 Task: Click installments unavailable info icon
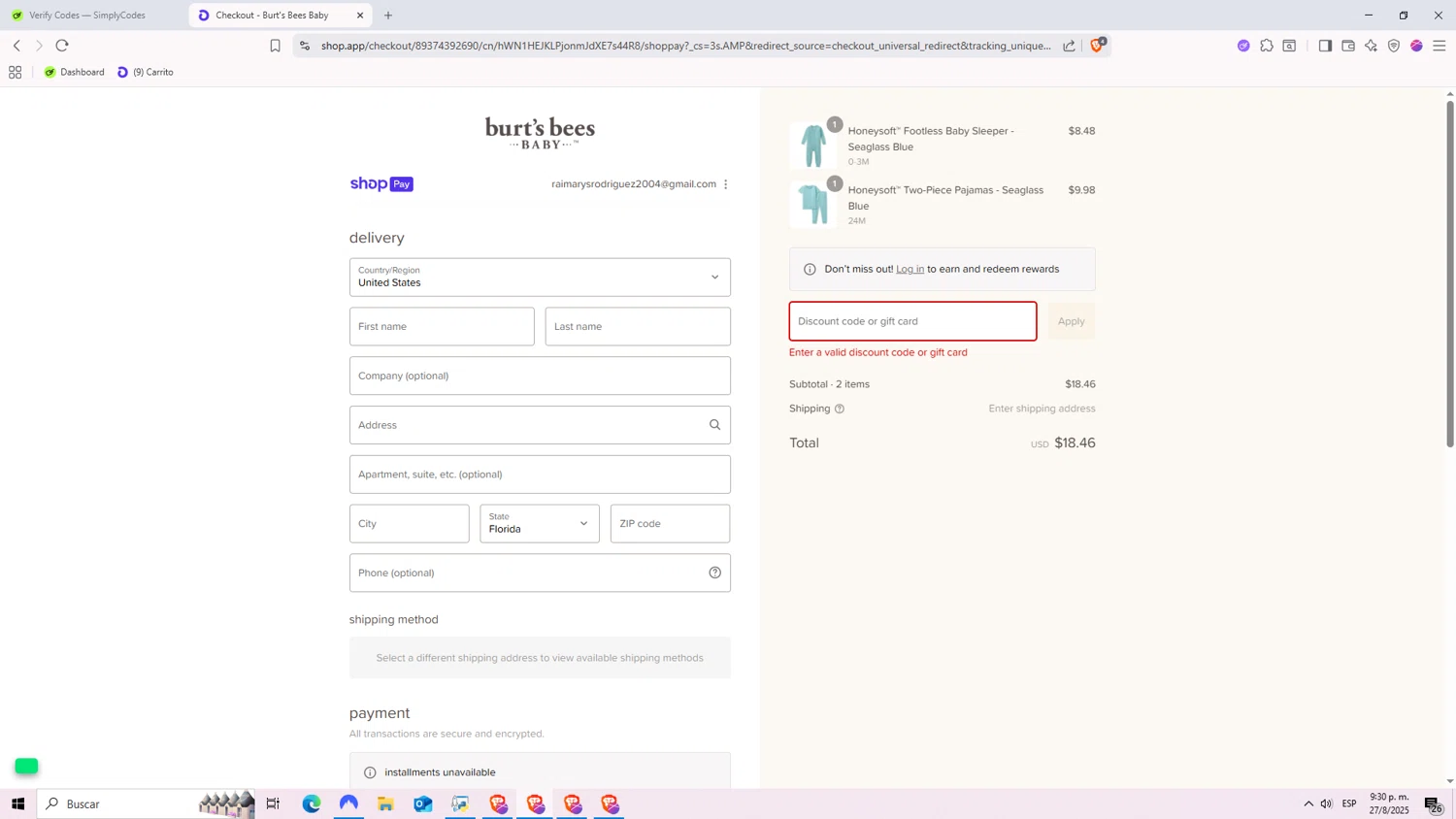pos(370,772)
